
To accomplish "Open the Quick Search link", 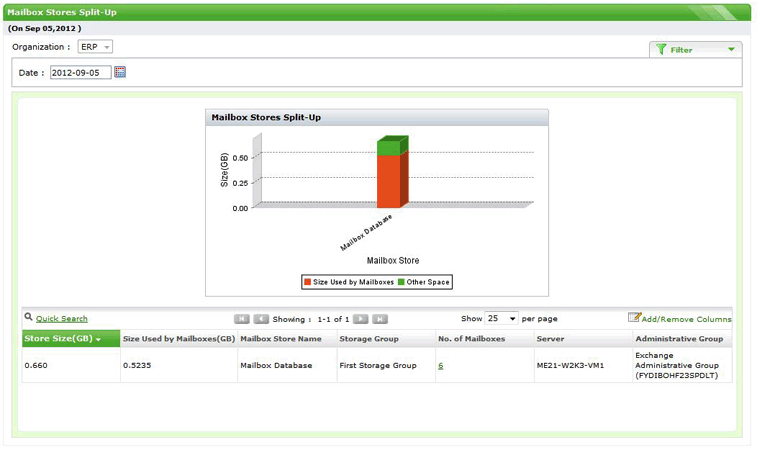I will coord(62,319).
